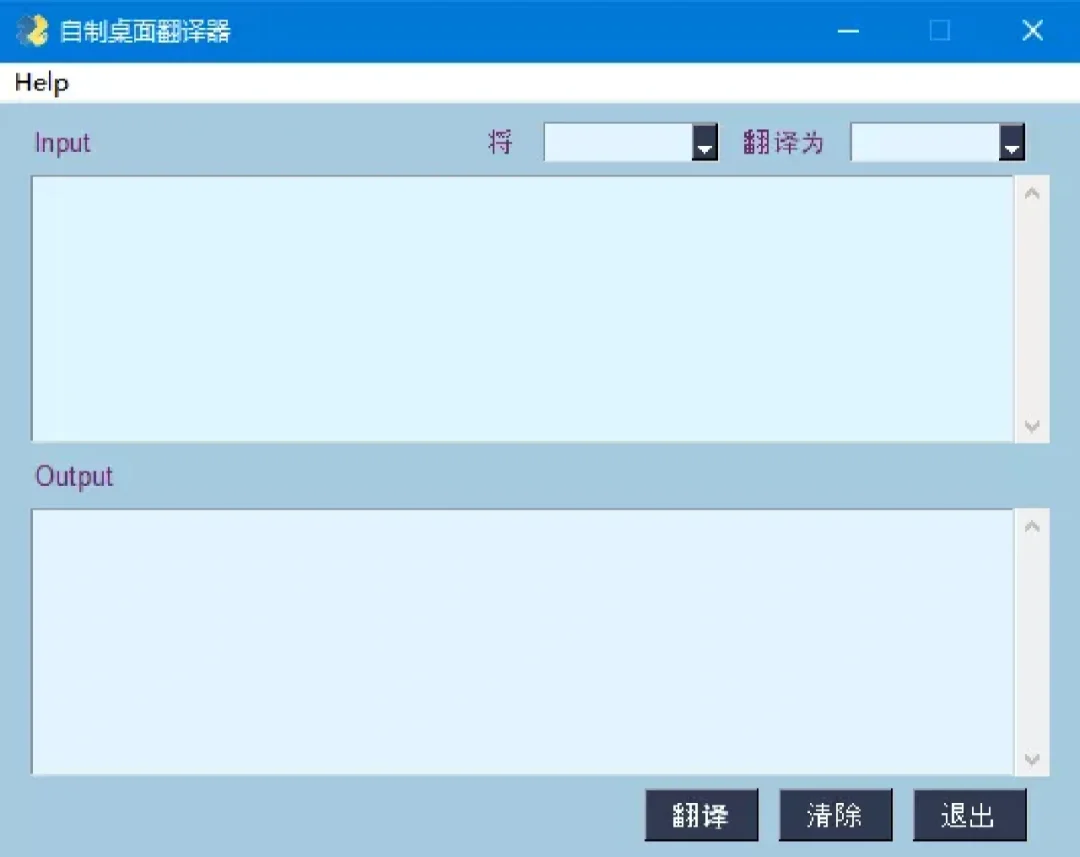Open the Help menu
Viewport: 1080px width, 857px height.
42,82
